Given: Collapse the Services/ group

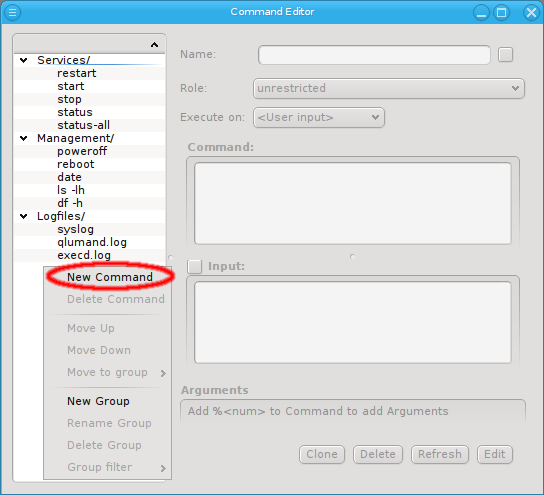Looking at the screenshot, I should click(x=24, y=60).
